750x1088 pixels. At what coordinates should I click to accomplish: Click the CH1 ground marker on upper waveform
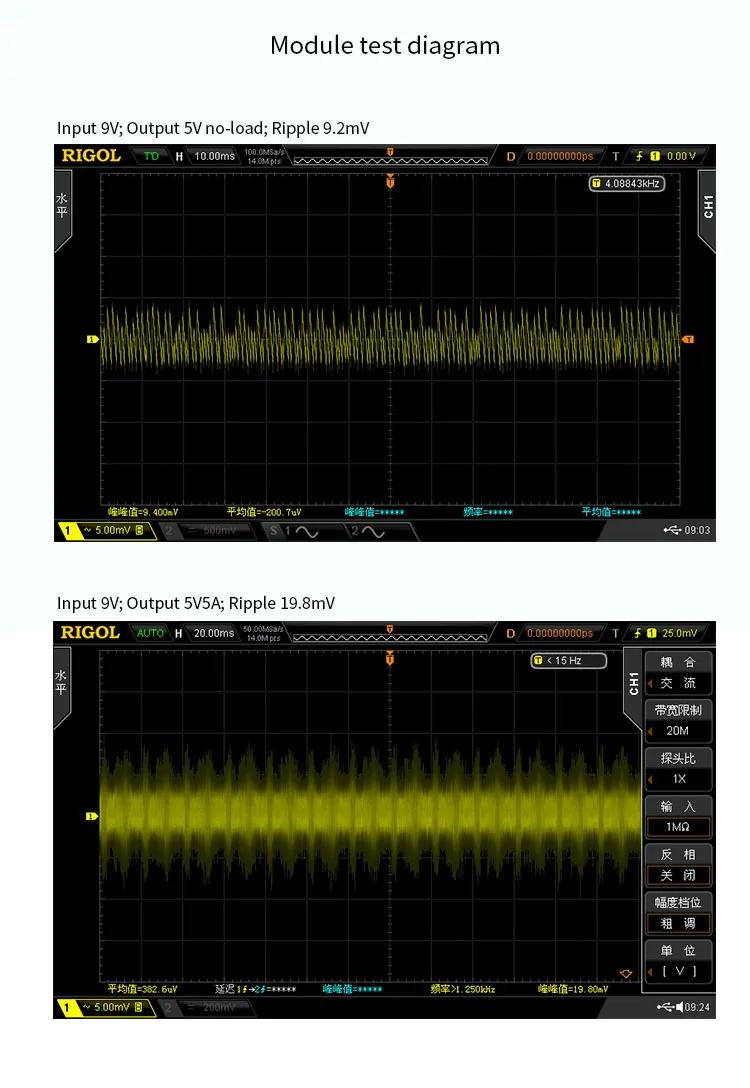coord(92,339)
